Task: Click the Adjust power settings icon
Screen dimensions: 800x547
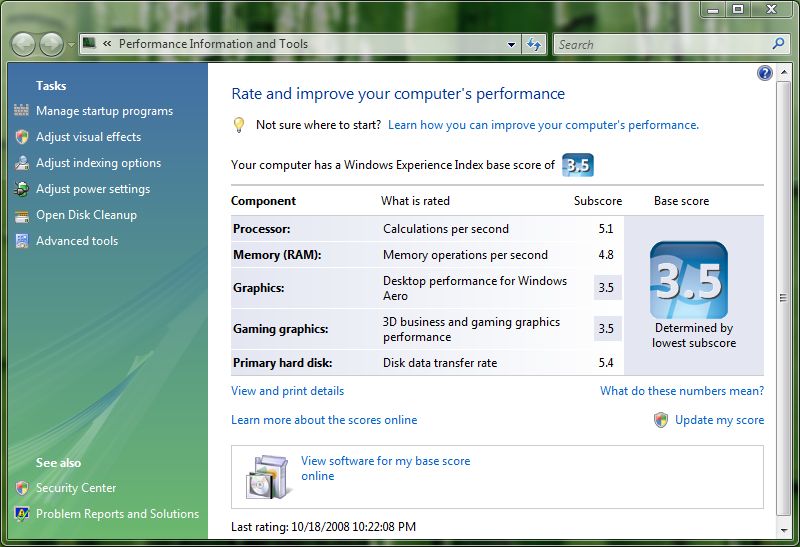Action: 21,189
